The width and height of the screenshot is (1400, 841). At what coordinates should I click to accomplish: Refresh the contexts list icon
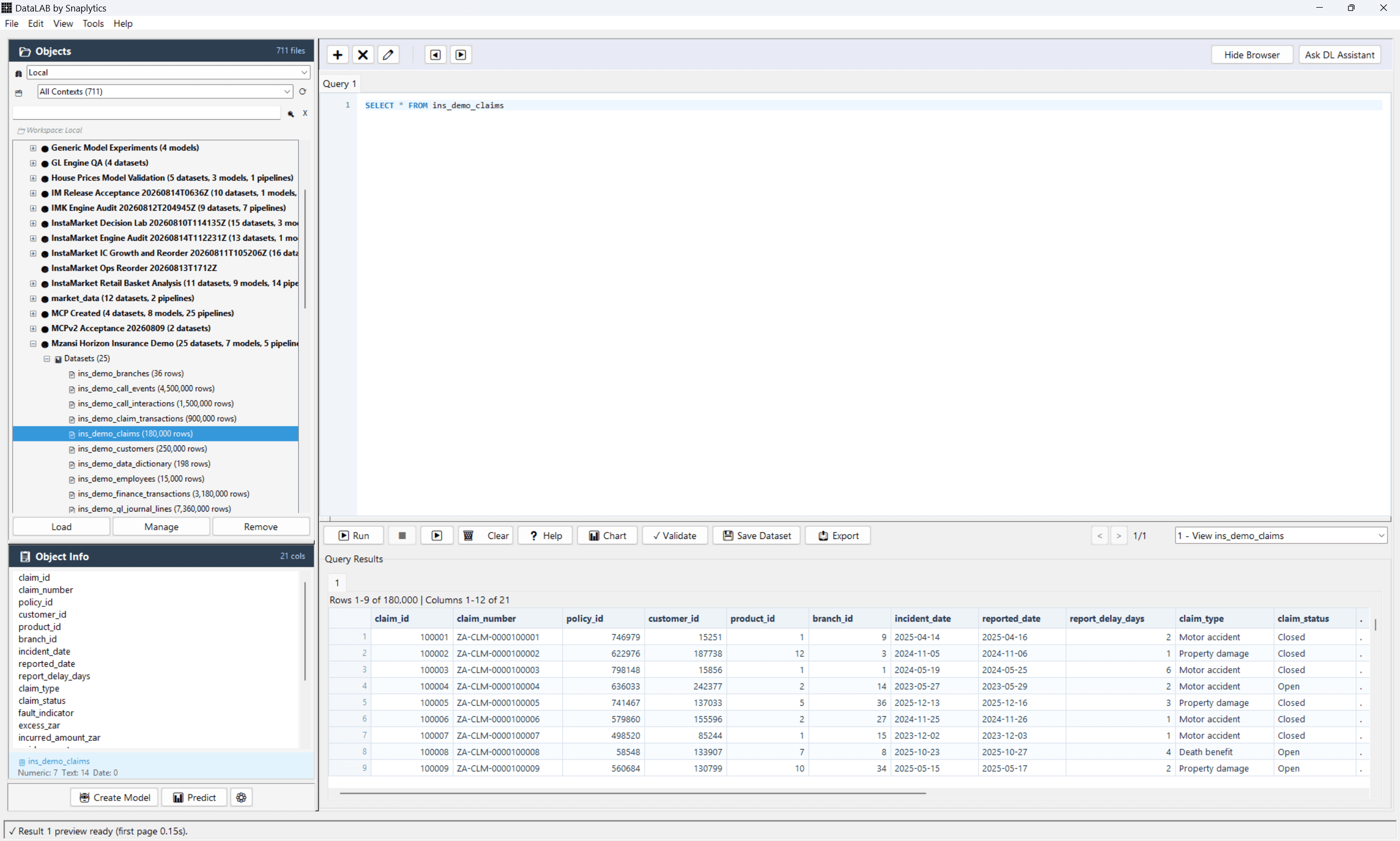pos(303,91)
